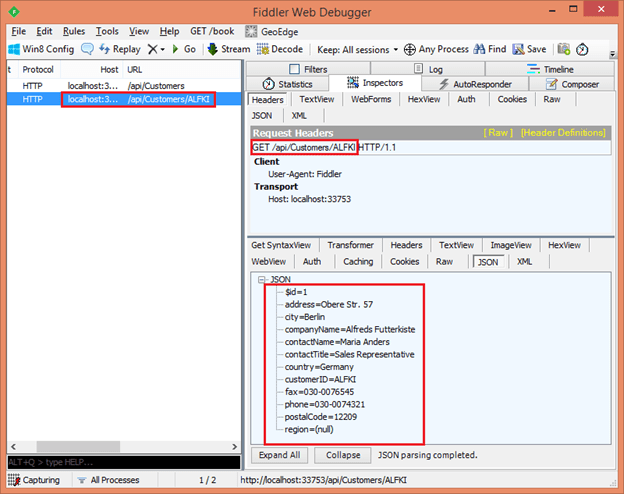Click the Expand All button
This screenshot has width=624, height=494.
click(x=279, y=455)
